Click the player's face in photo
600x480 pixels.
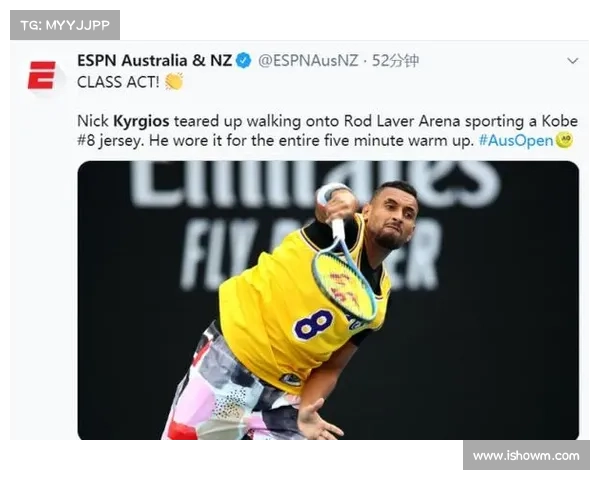(392, 216)
